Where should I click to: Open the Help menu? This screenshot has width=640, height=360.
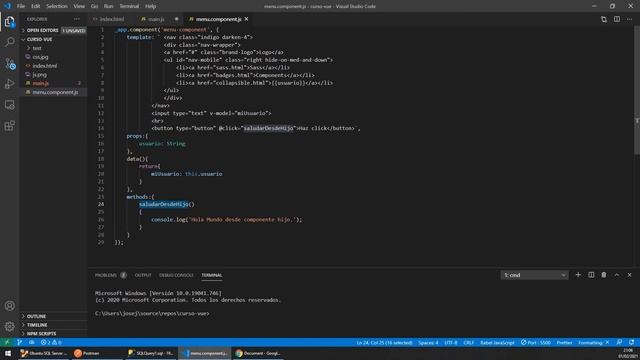pyautogui.click(x=151, y=6)
